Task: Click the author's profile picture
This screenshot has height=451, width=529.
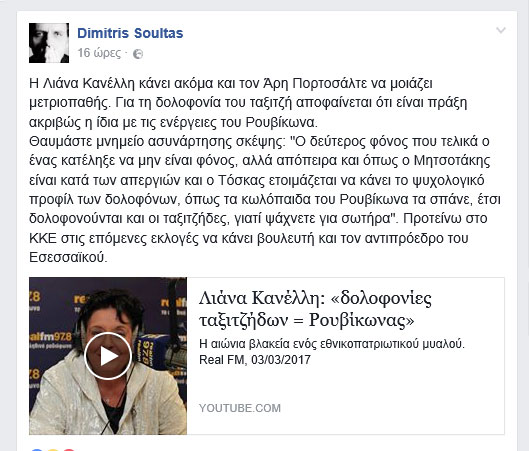Action: pos(49,43)
